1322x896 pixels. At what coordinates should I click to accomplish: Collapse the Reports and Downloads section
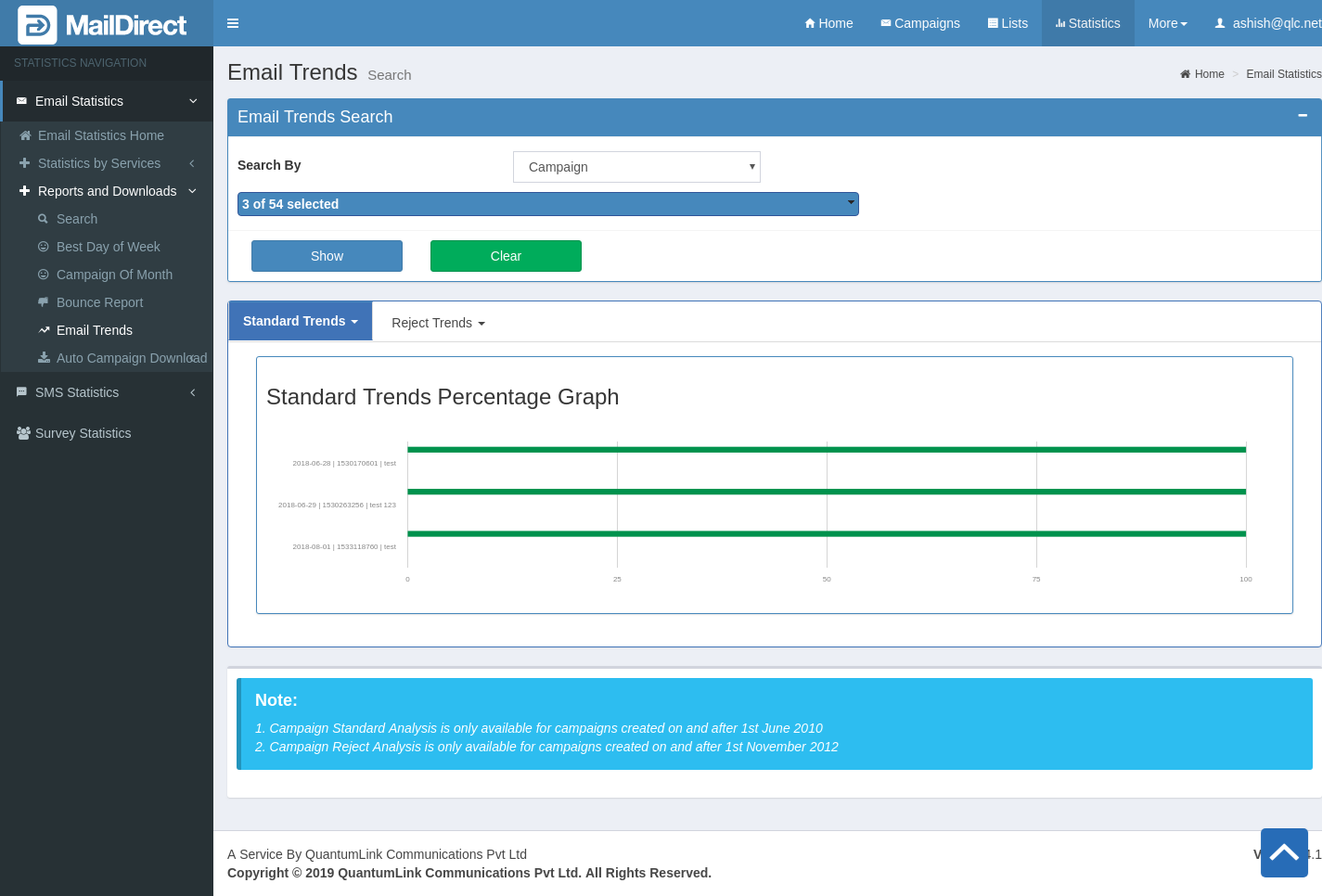click(x=107, y=191)
